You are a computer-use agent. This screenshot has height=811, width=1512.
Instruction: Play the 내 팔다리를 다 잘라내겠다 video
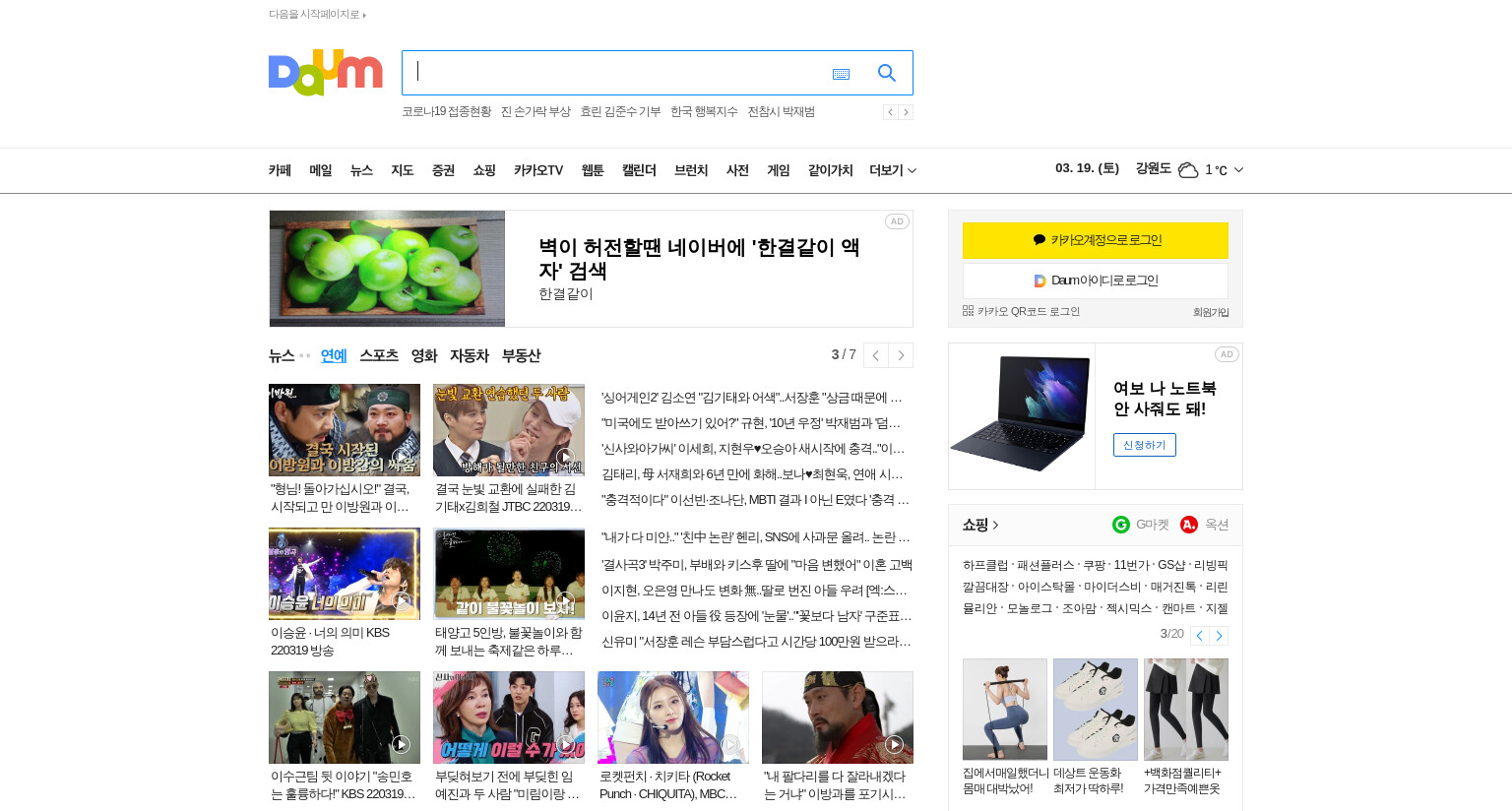pos(838,717)
